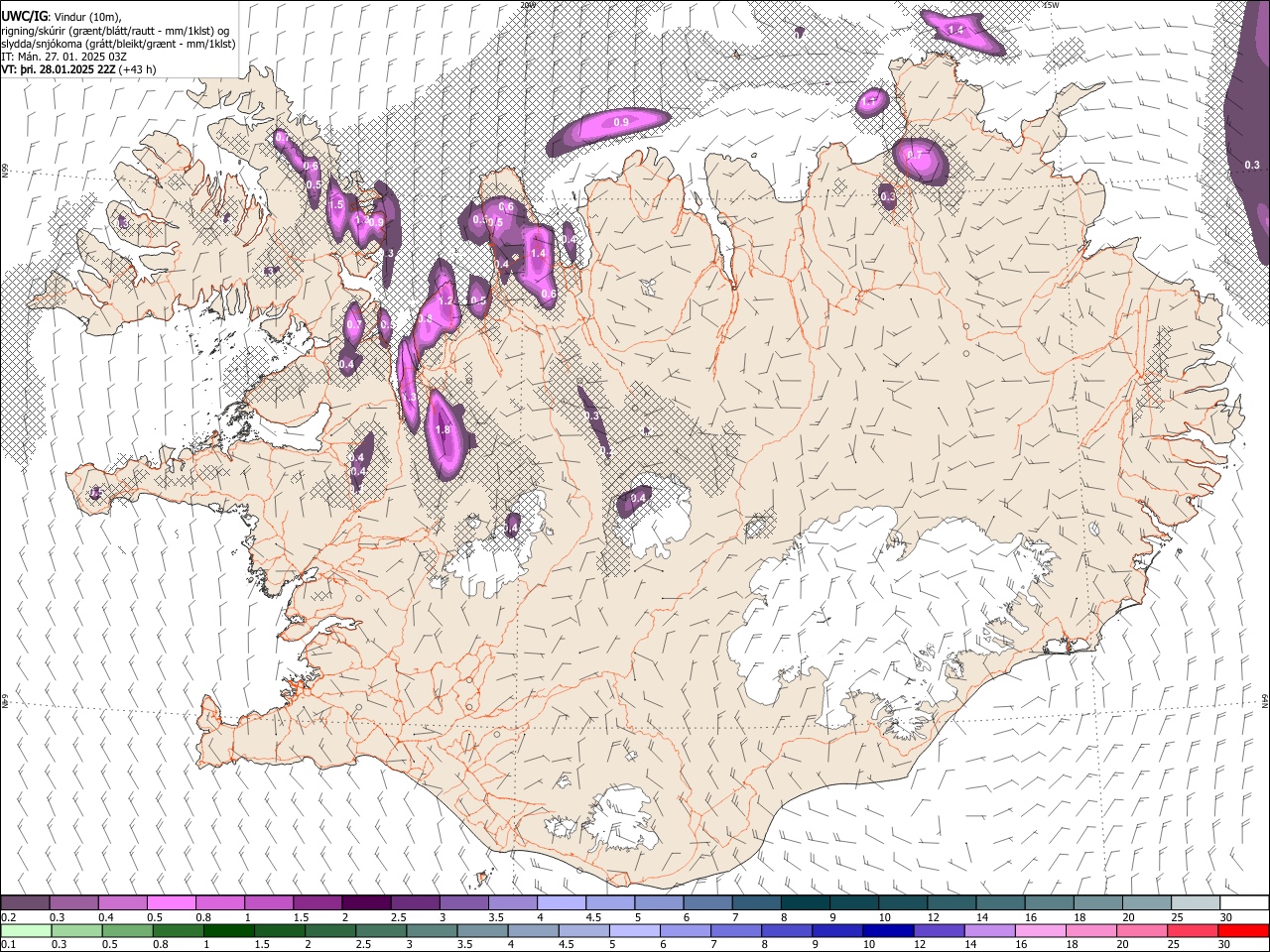The image size is (1270, 952).
Task: Pick the purple 1.5 swatch, upper legend row
Action: [317, 903]
